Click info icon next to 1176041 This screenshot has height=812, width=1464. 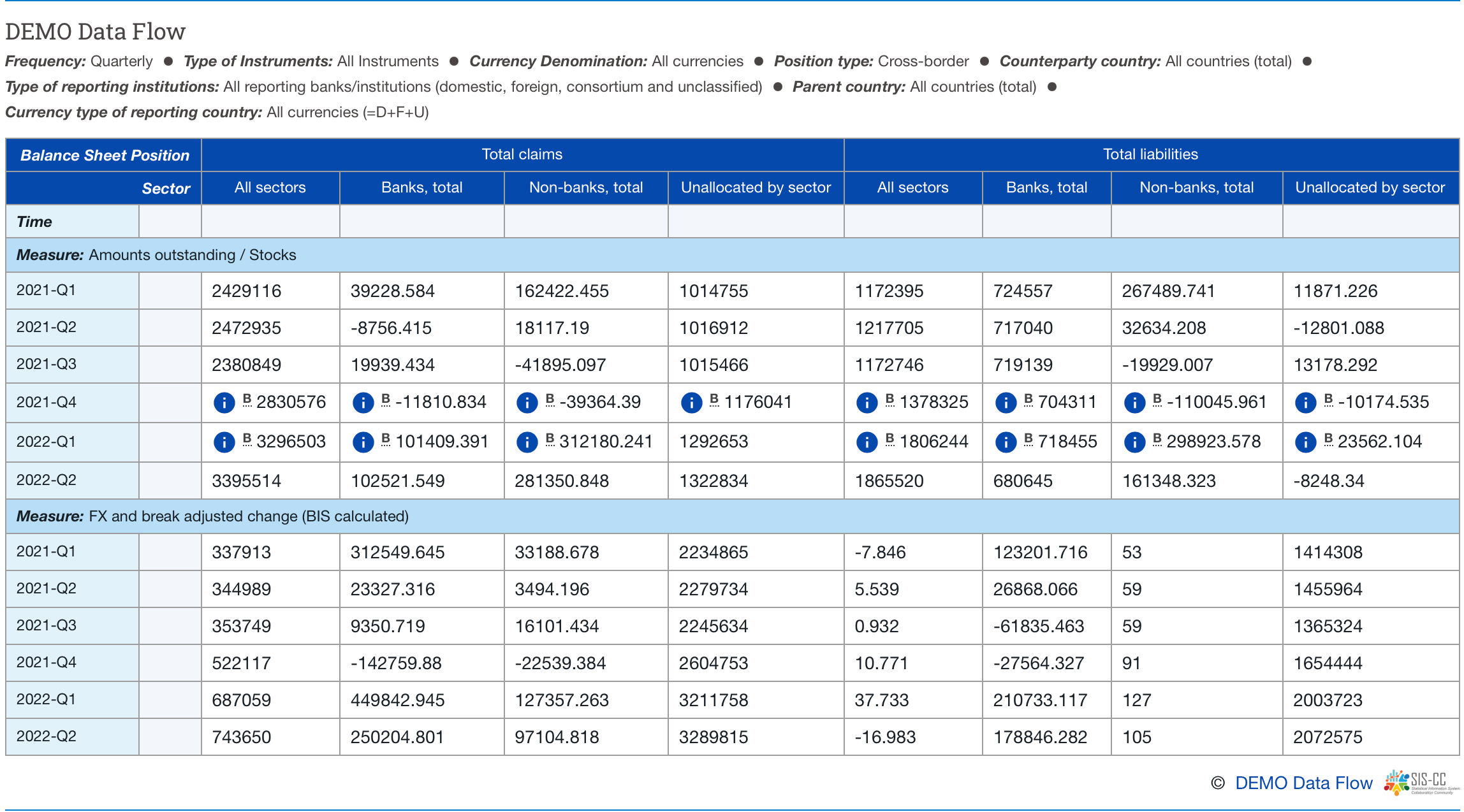click(691, 403)
